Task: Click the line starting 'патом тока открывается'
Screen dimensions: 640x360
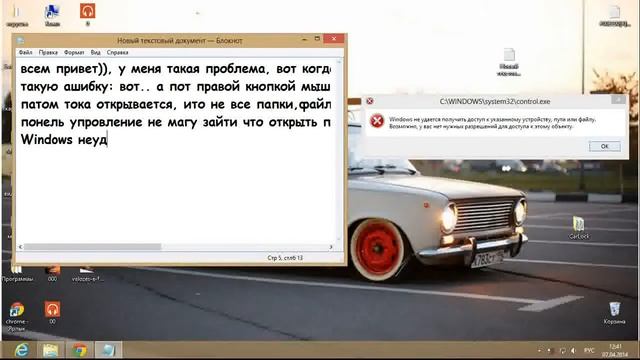Action: pos(176,104)
